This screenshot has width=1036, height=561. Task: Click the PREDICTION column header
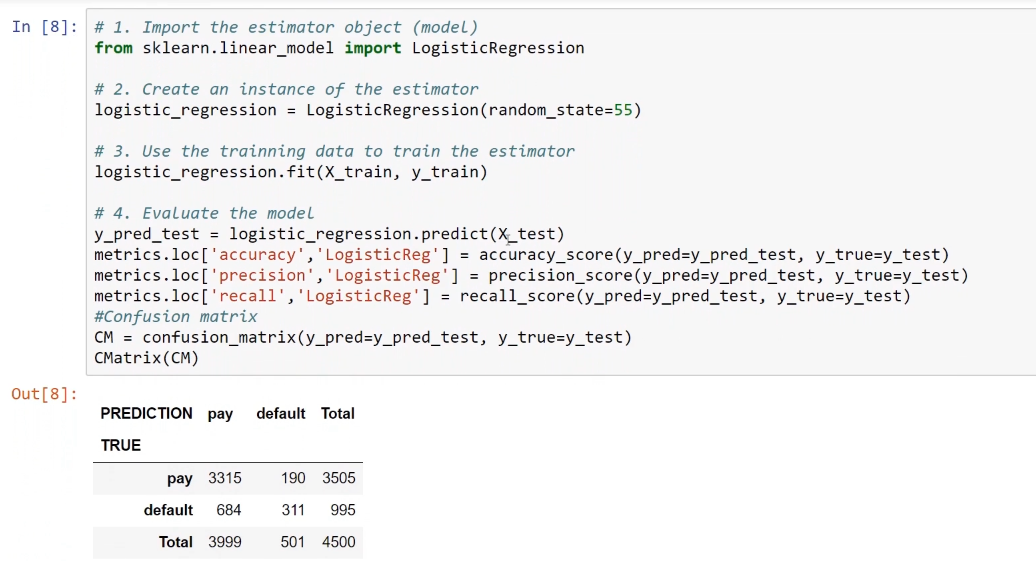point(147,414)
